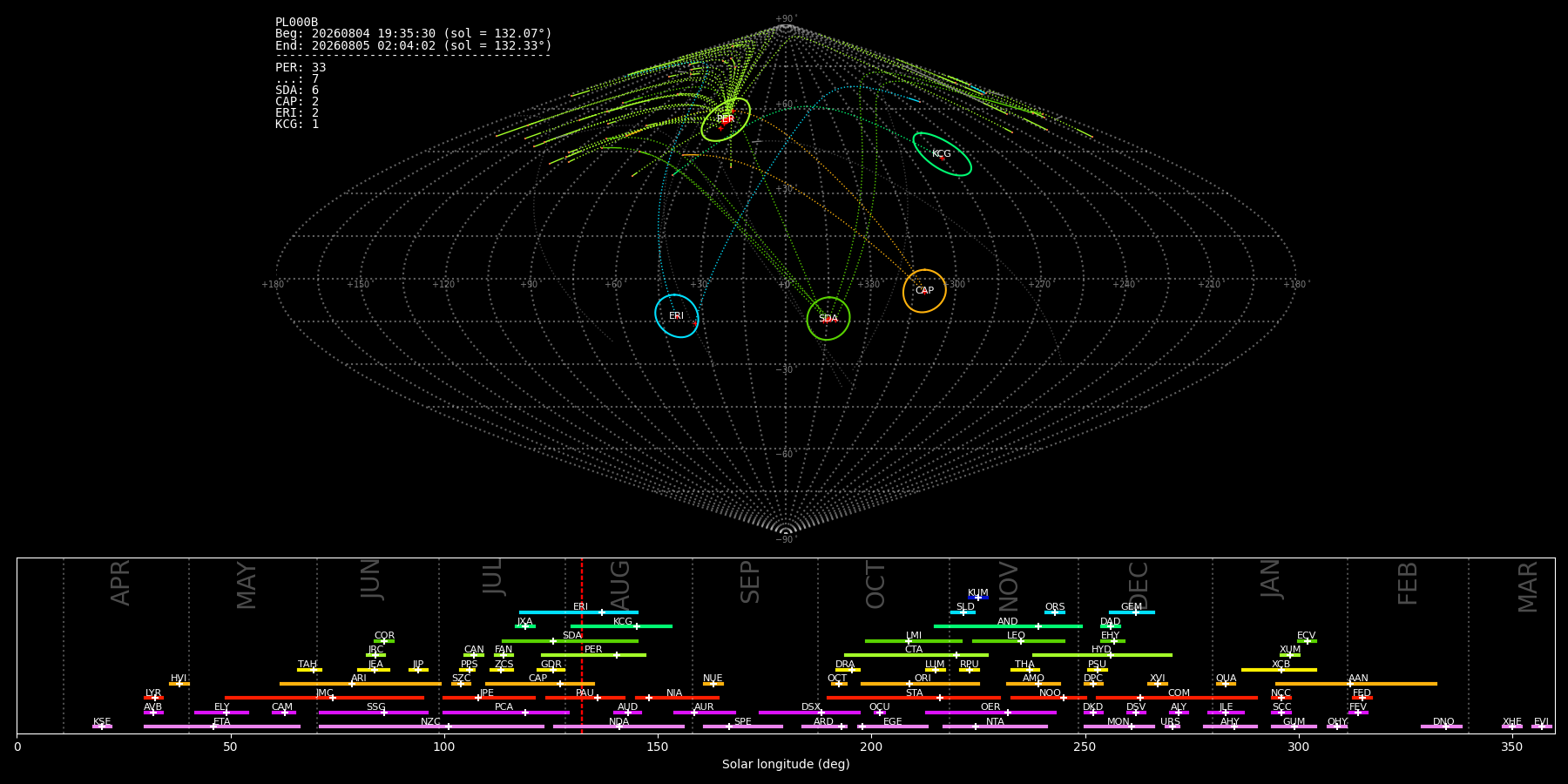Viewport: 1568px width, 784px height.
Task: Click the orange CAP radiant circle
Action: pos(924,291)
